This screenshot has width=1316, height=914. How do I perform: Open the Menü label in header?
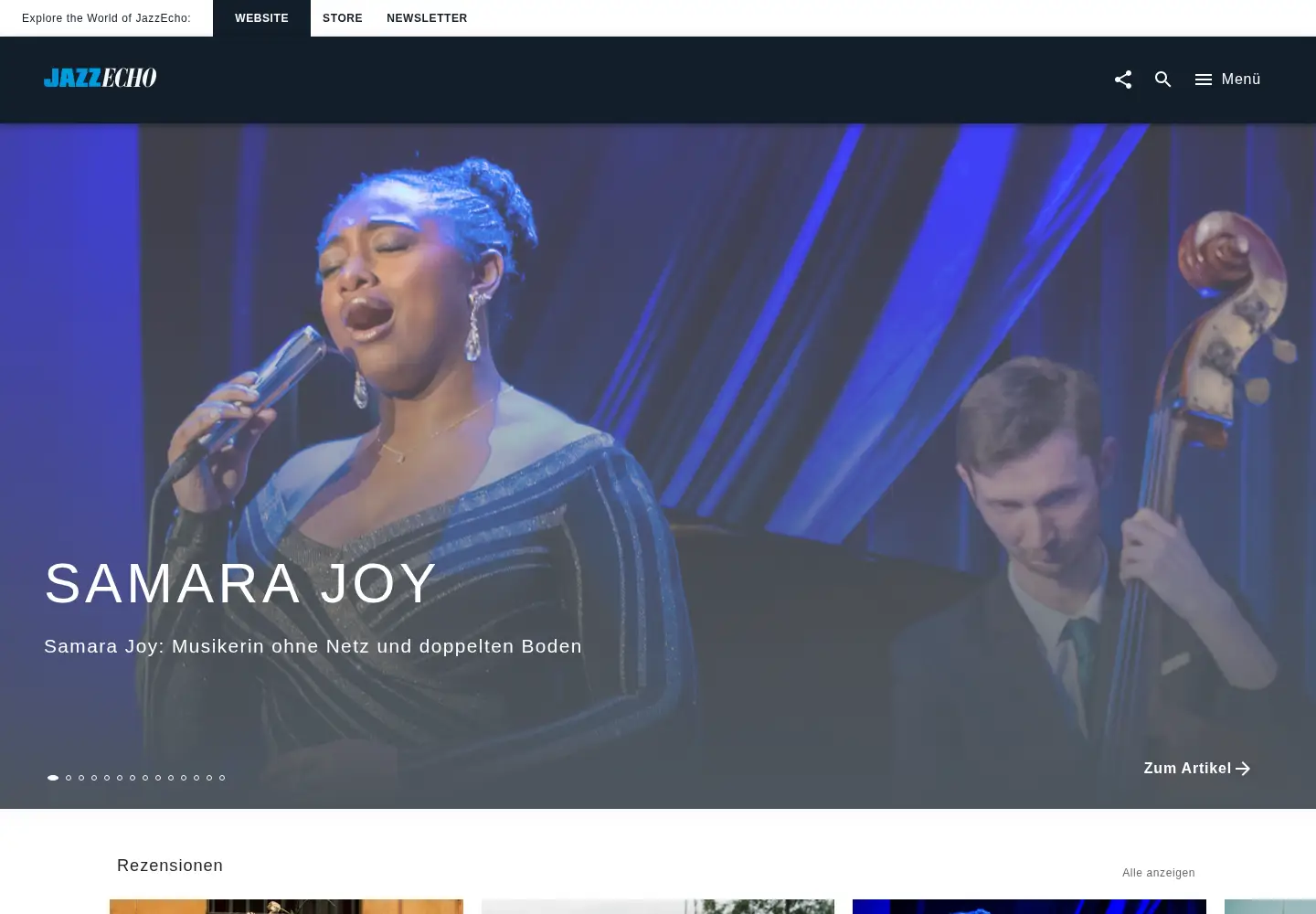(x=1241, y=80)
